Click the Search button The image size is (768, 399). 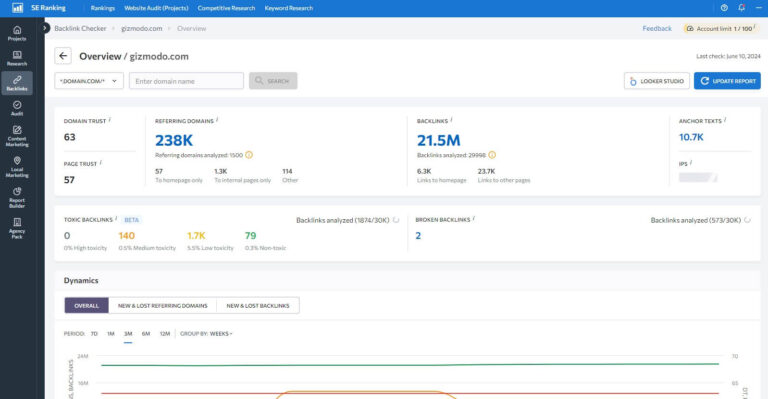tap(273, 81)
